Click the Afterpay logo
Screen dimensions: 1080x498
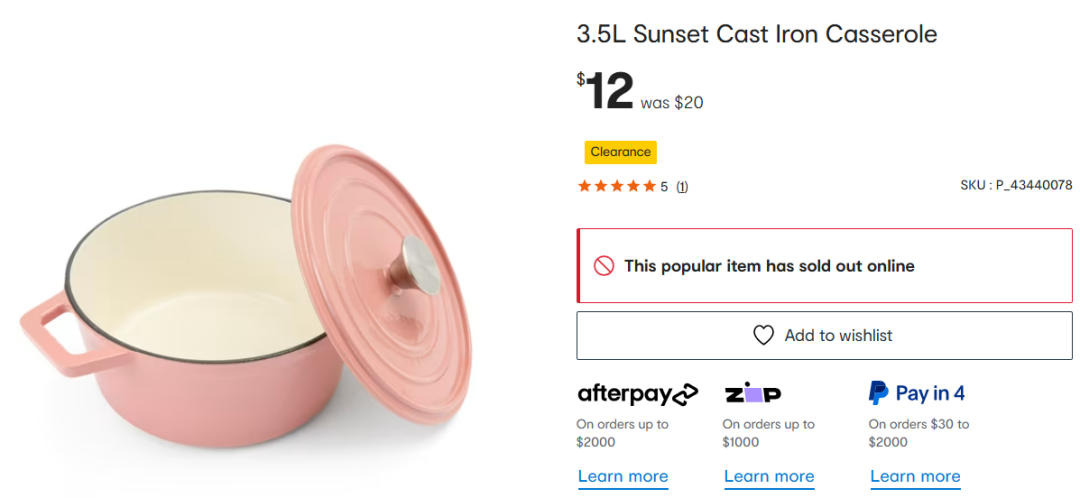pyautogui.click(x=637, y=393)
